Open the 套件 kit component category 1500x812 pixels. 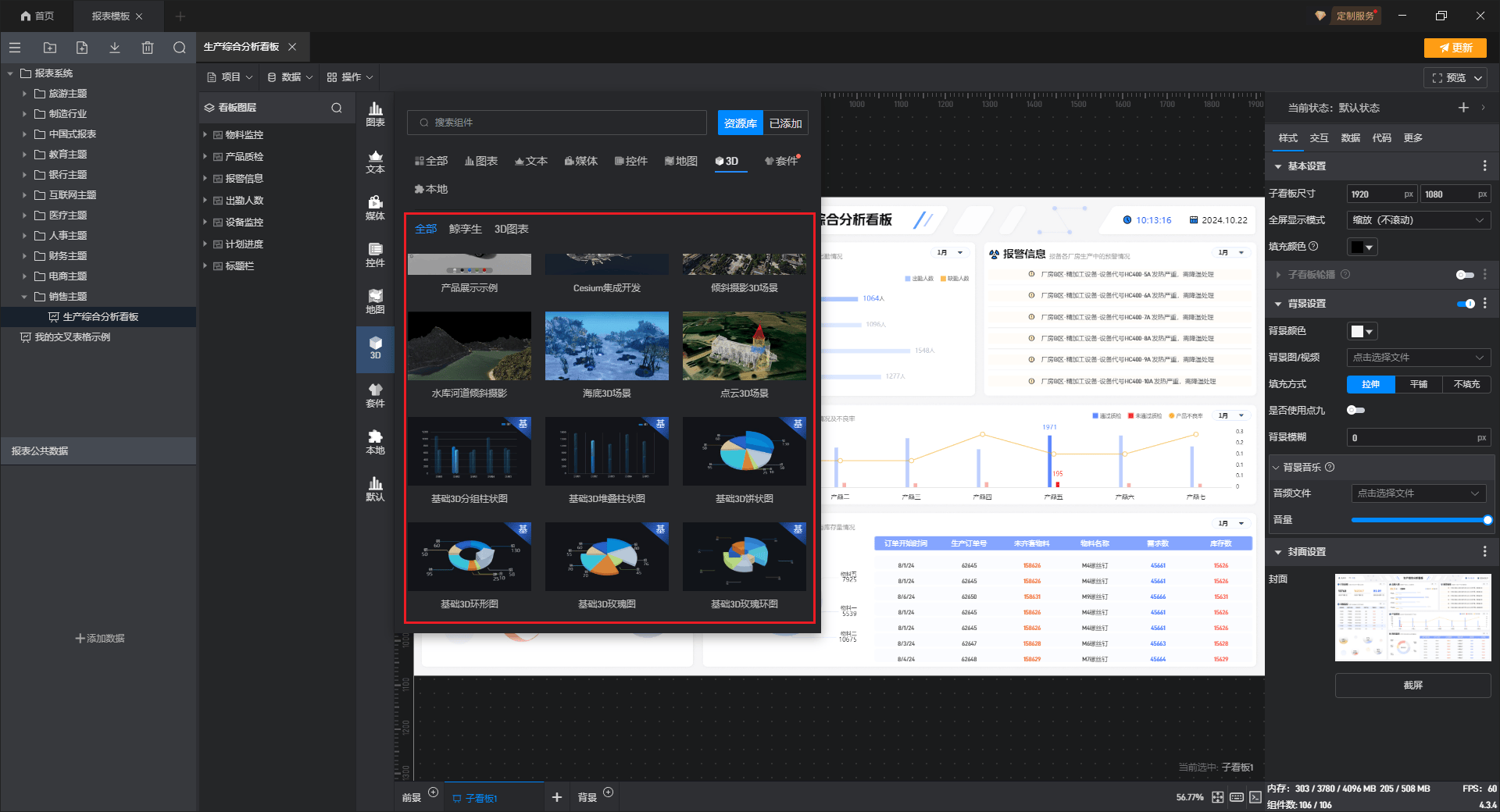click(375, 396)
